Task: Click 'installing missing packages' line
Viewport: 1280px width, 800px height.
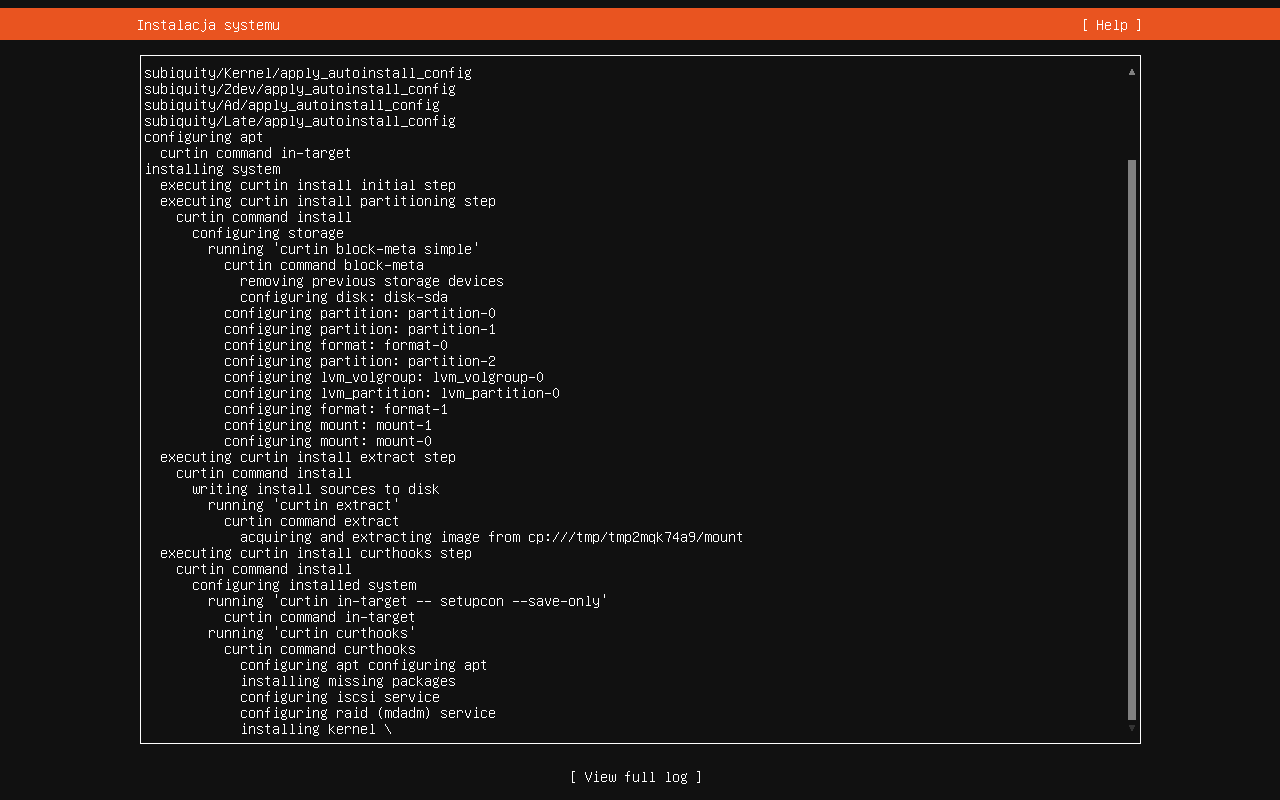Action: [348, 681]
